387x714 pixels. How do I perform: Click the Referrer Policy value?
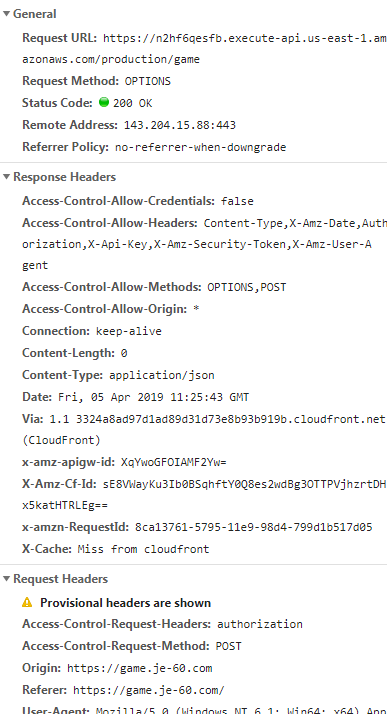click(200, 148)
